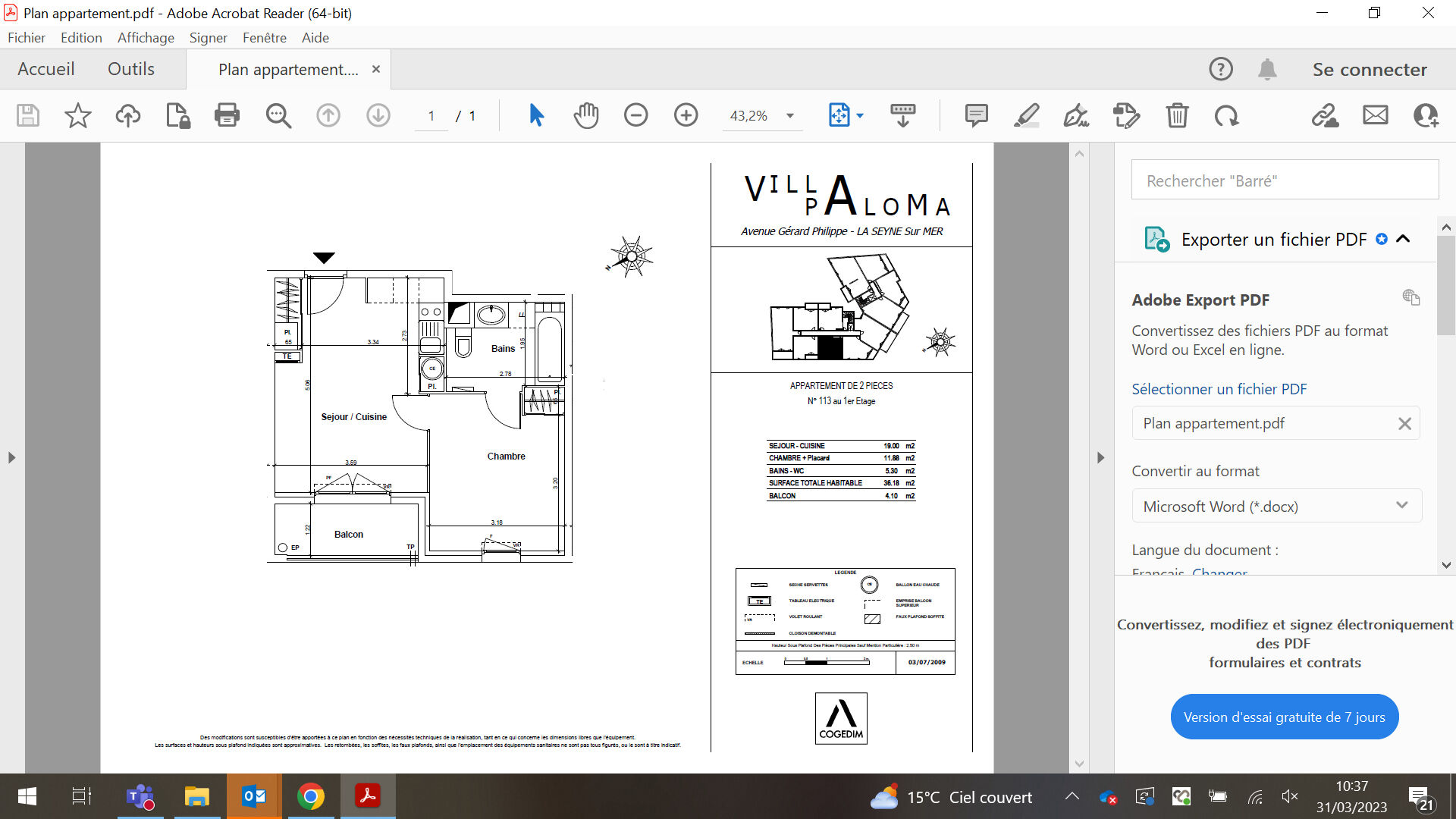Screen dimensions: 1456x819
Task: Select the Highlight text pen tool
Action: point(1026,115)
